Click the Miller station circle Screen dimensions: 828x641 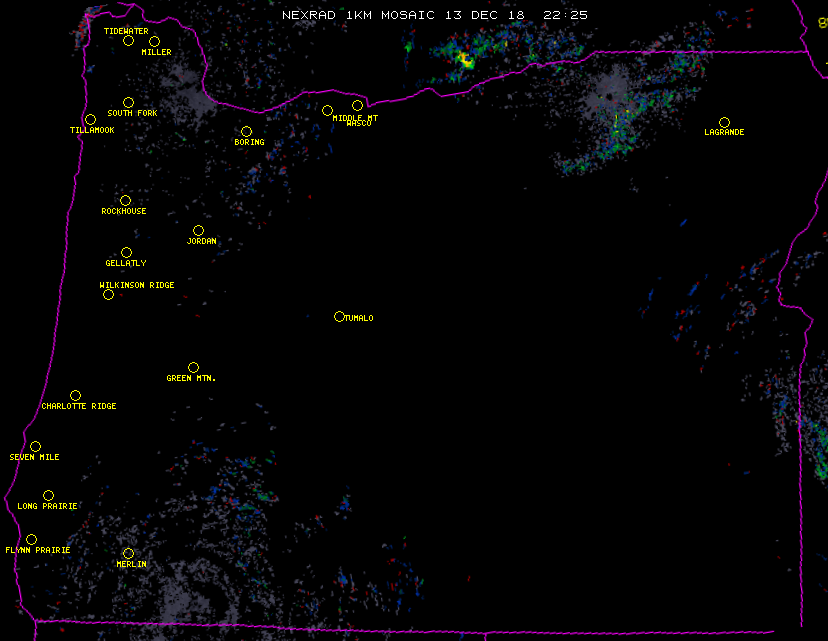pos(154,41)
